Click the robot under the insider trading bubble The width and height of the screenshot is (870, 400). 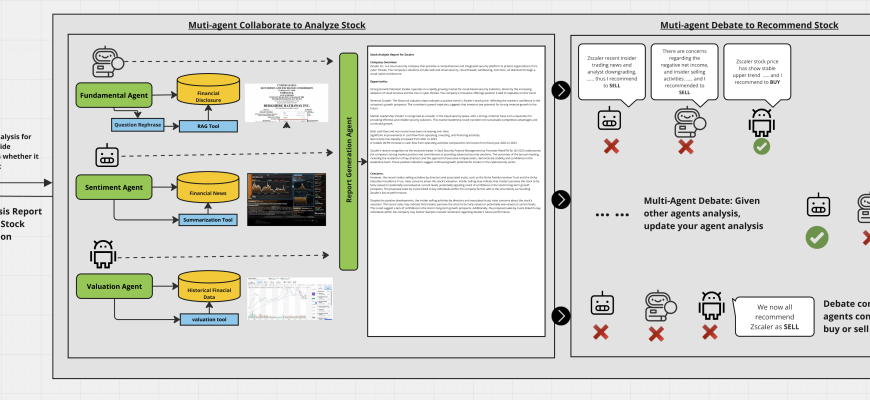click(x=609, y=121)
